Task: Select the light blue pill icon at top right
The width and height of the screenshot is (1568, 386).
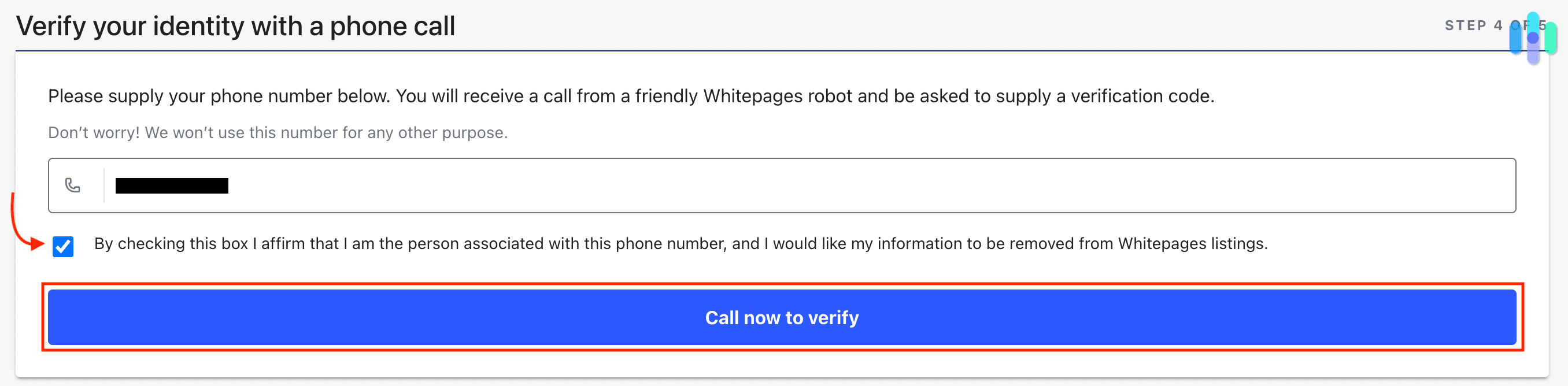Action: (x=1515, y=36)
